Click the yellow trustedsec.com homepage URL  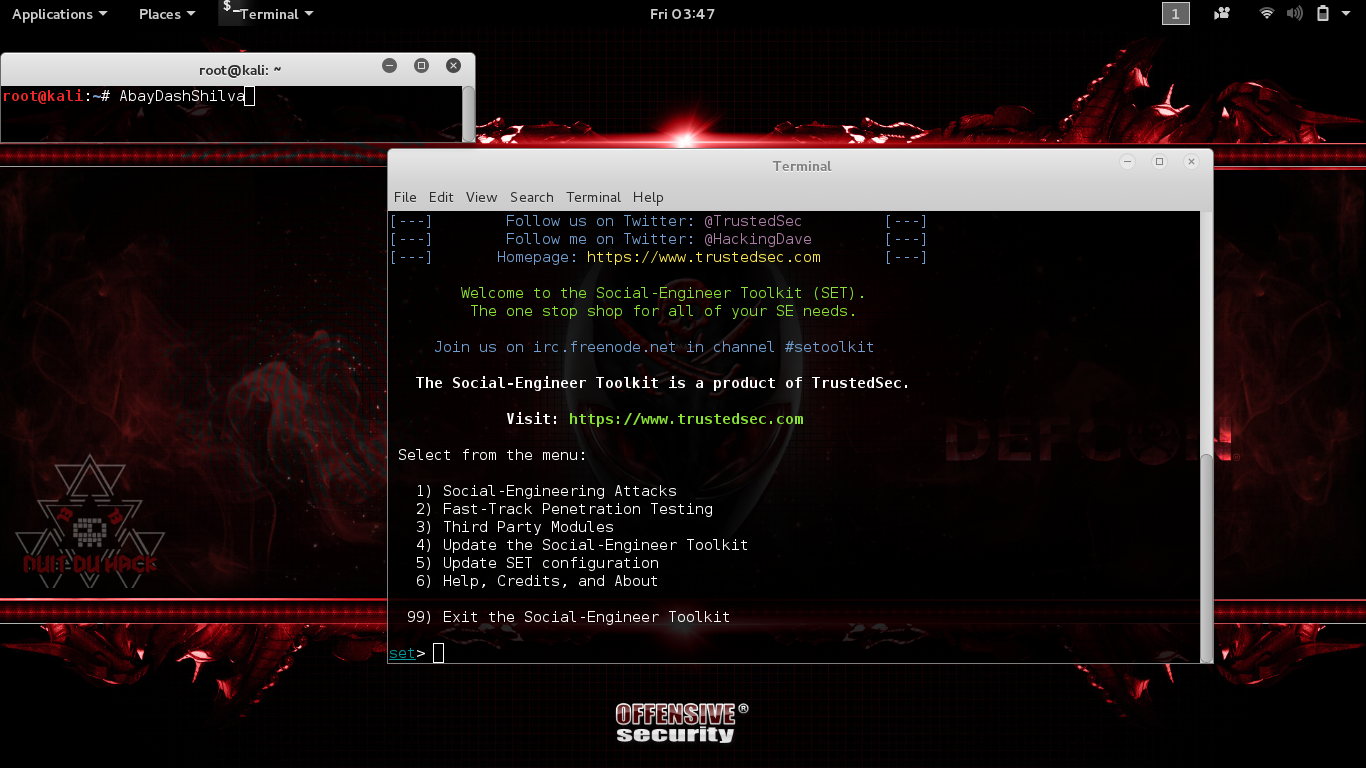[x=704, y=257]
